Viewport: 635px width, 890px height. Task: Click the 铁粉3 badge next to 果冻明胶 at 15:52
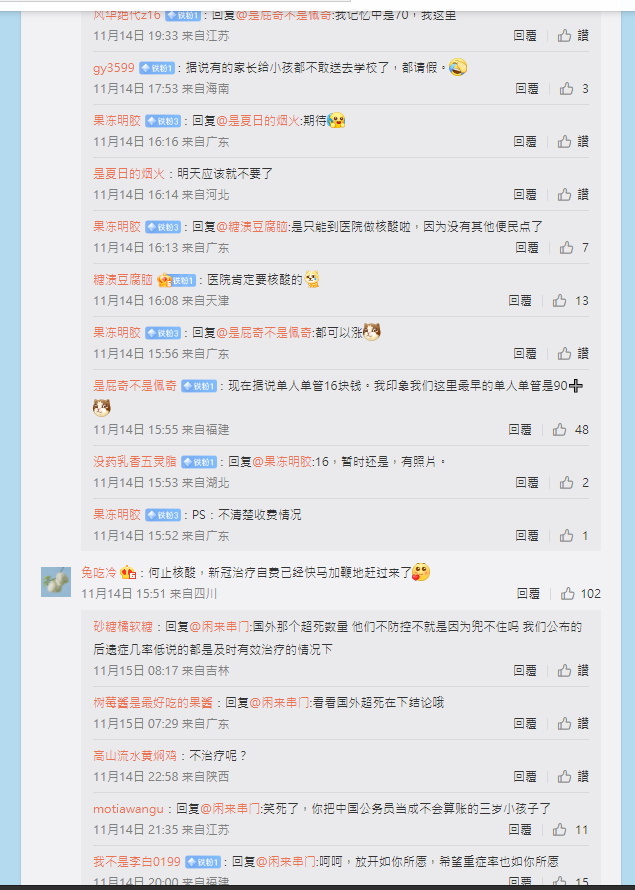tap(163, 515)
